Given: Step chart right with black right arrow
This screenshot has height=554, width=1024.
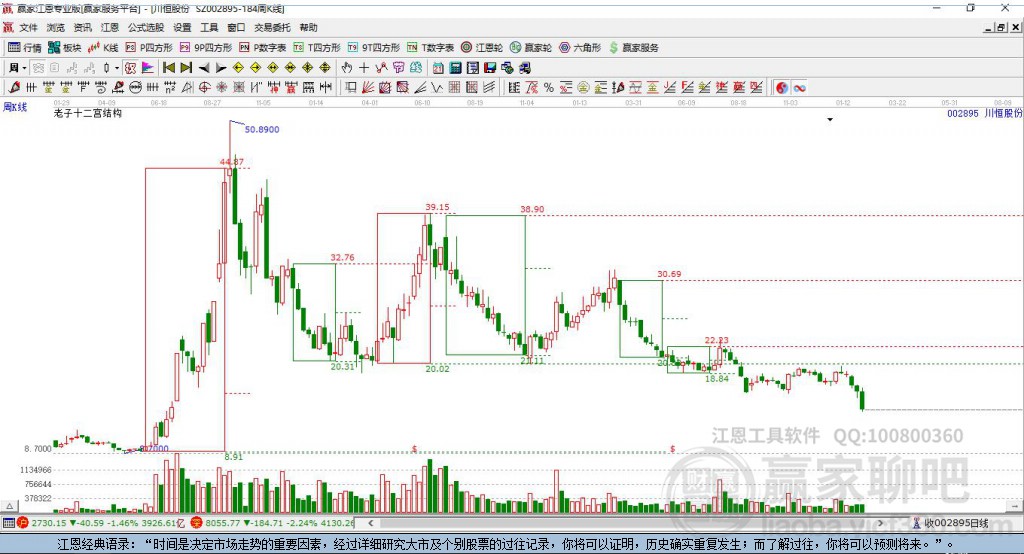Looking at the screenshot, I should (x=221, y=68).
